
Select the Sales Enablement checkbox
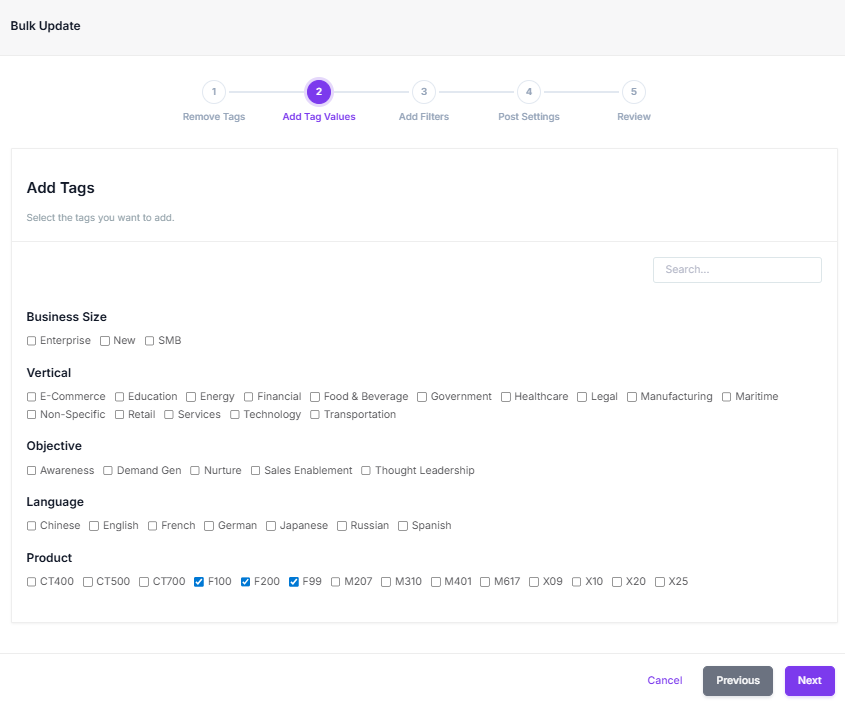pyautogui.click(x=255, y=471)
